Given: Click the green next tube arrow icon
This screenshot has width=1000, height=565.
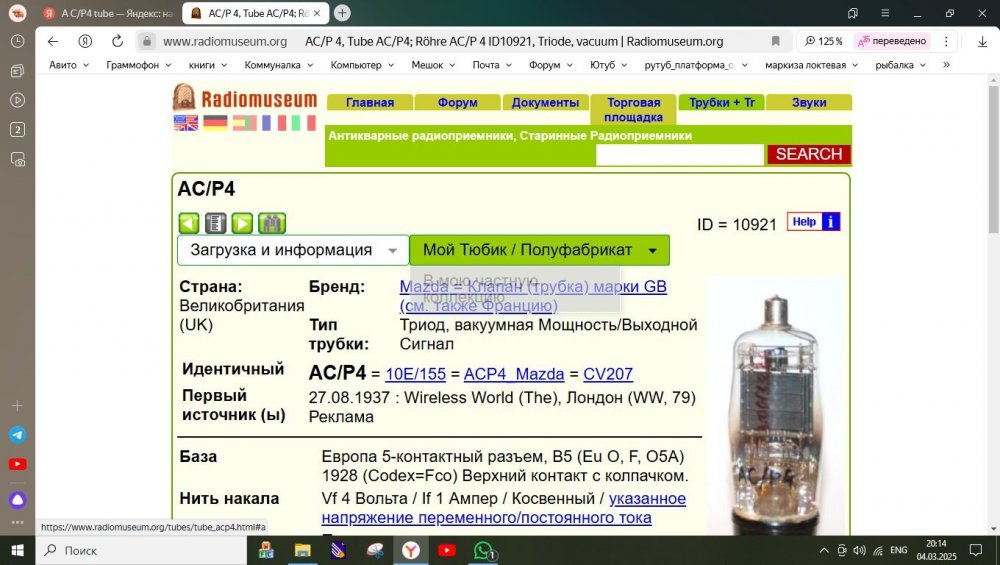Looking at the screenshot, I should pos(242,223).
